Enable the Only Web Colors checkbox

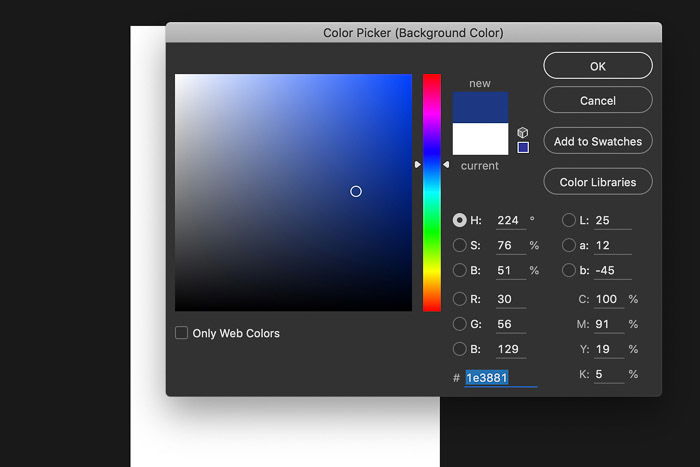coord(181,333)
